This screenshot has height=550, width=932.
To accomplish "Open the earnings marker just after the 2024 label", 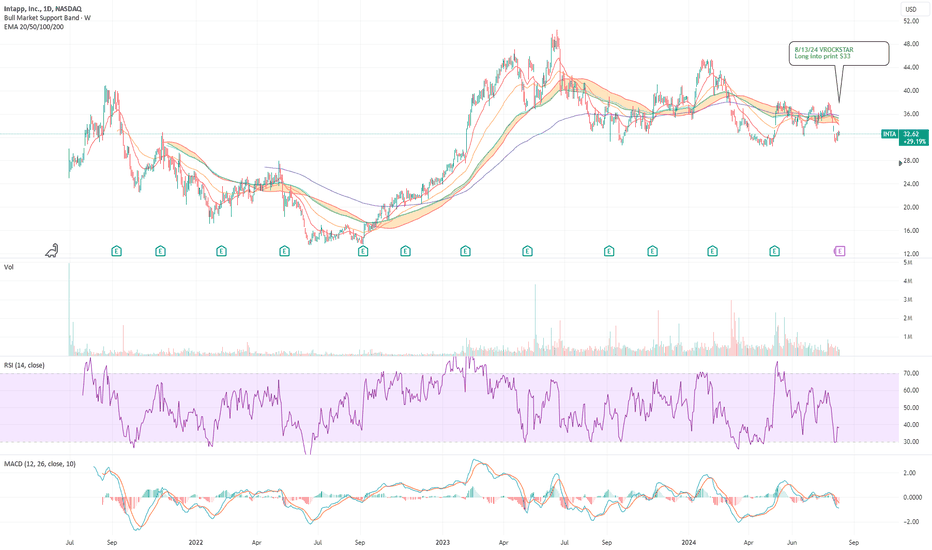I will pos(712,252).
